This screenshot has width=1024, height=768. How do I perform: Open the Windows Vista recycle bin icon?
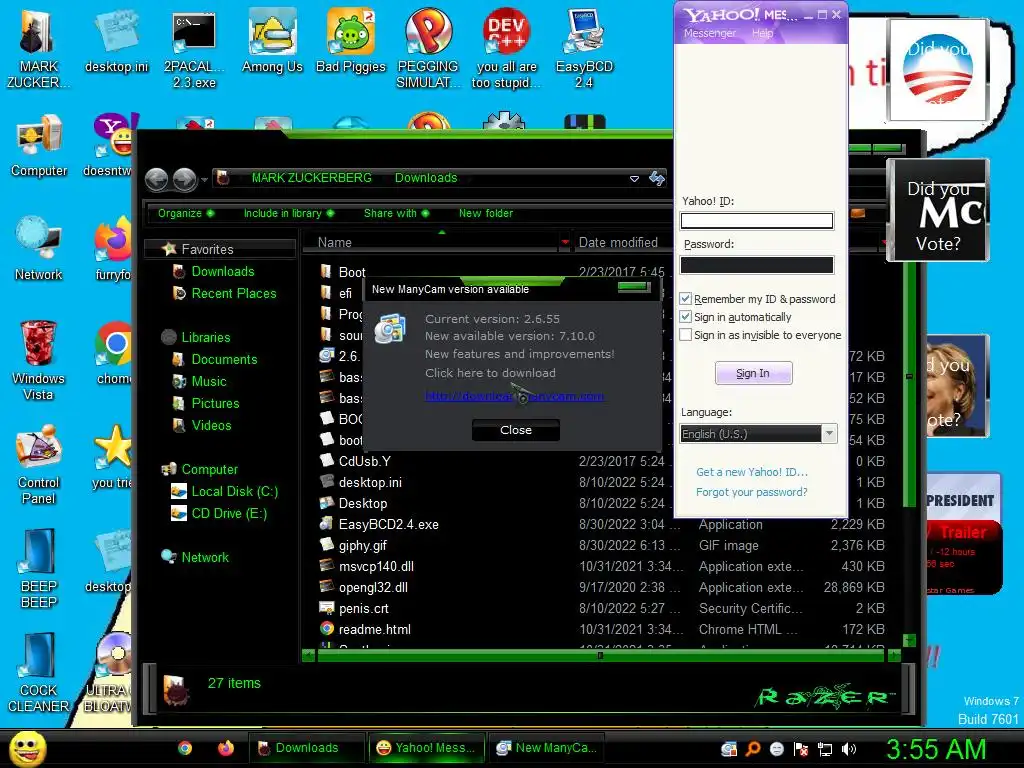click(x=38, y=359)
